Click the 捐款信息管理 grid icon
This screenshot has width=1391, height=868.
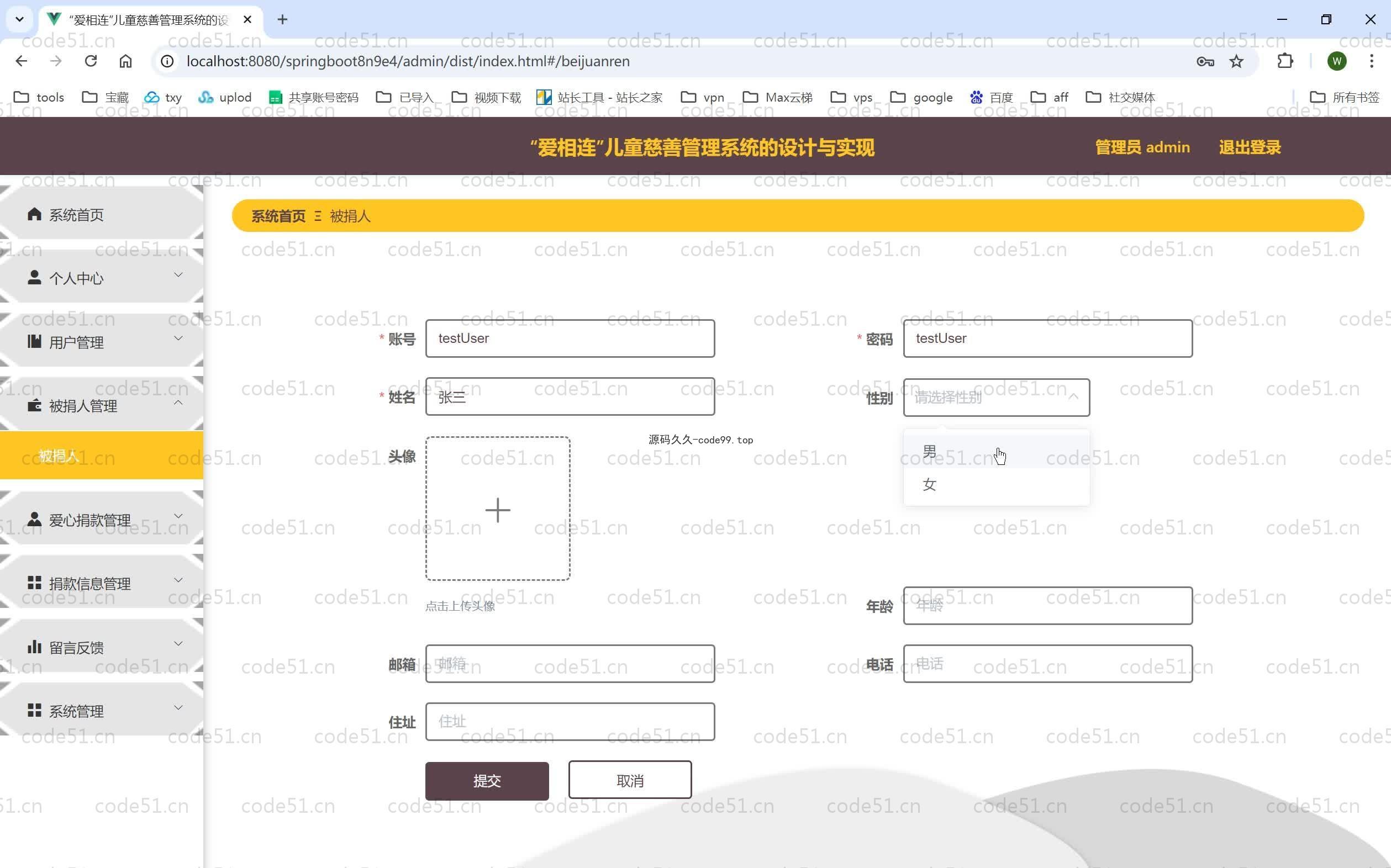pos(34,583)
